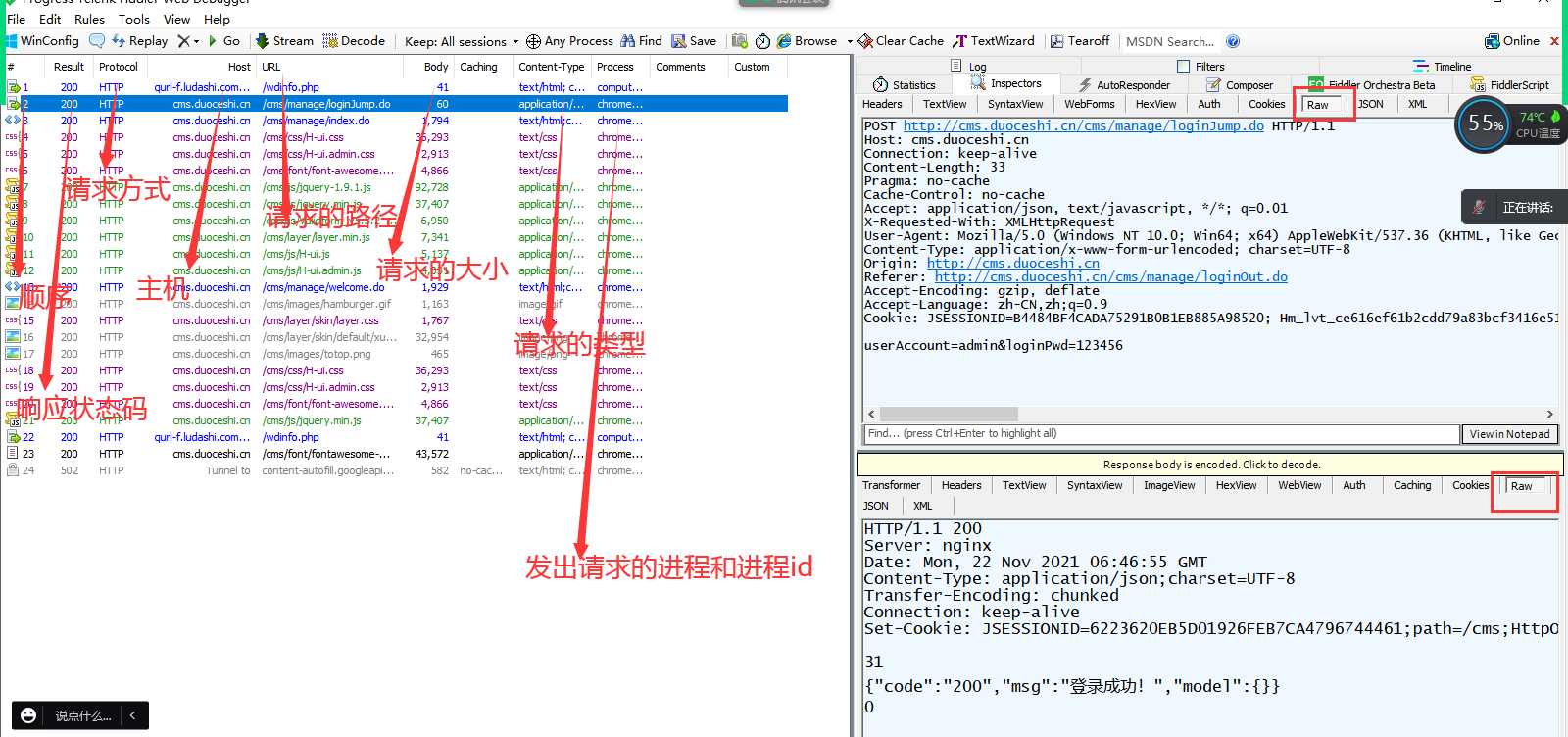
Task: Click the Find highlight input field
Action: pos(1160,433)
